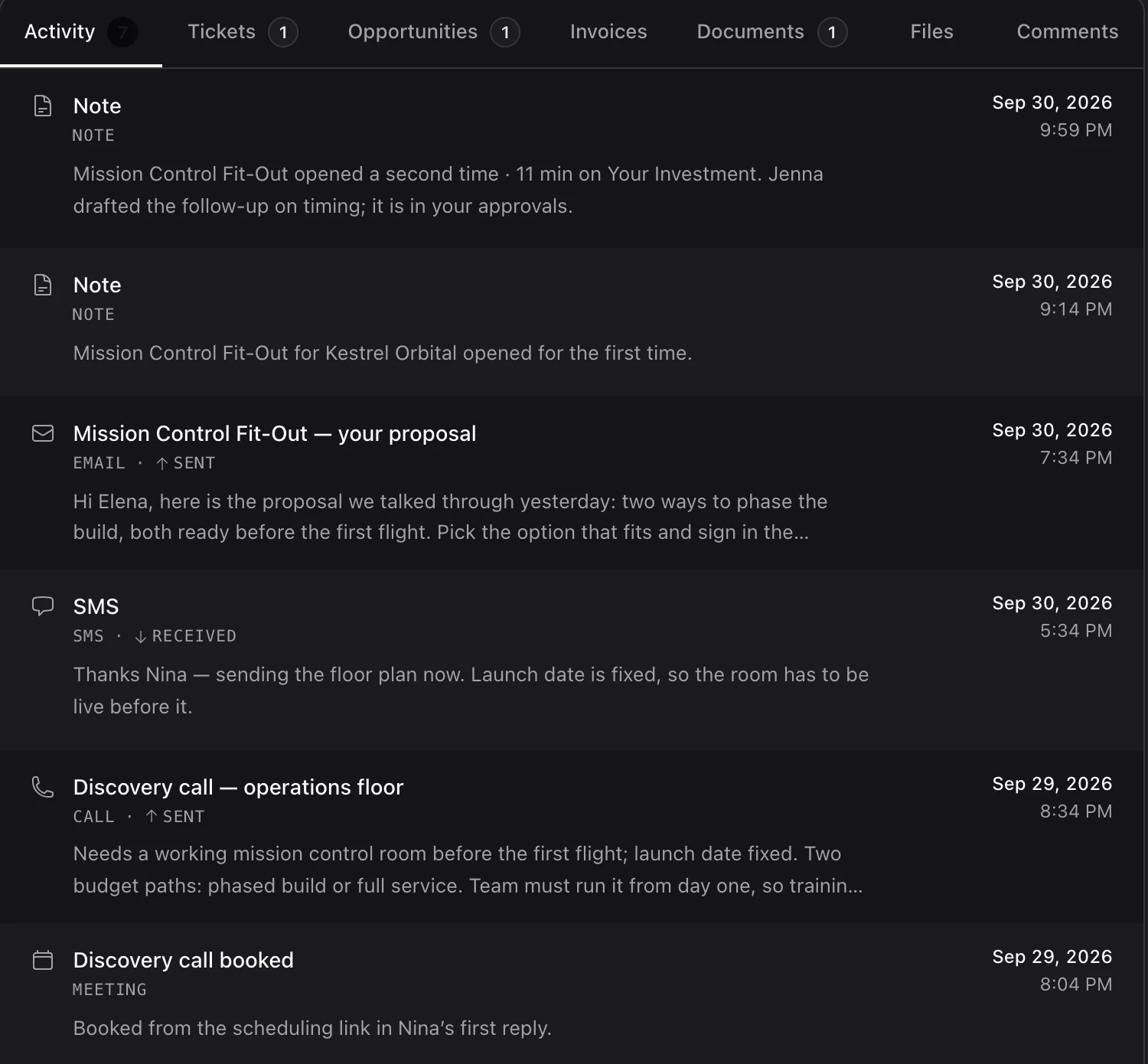Click the Tickets count badge

point(283,32)
